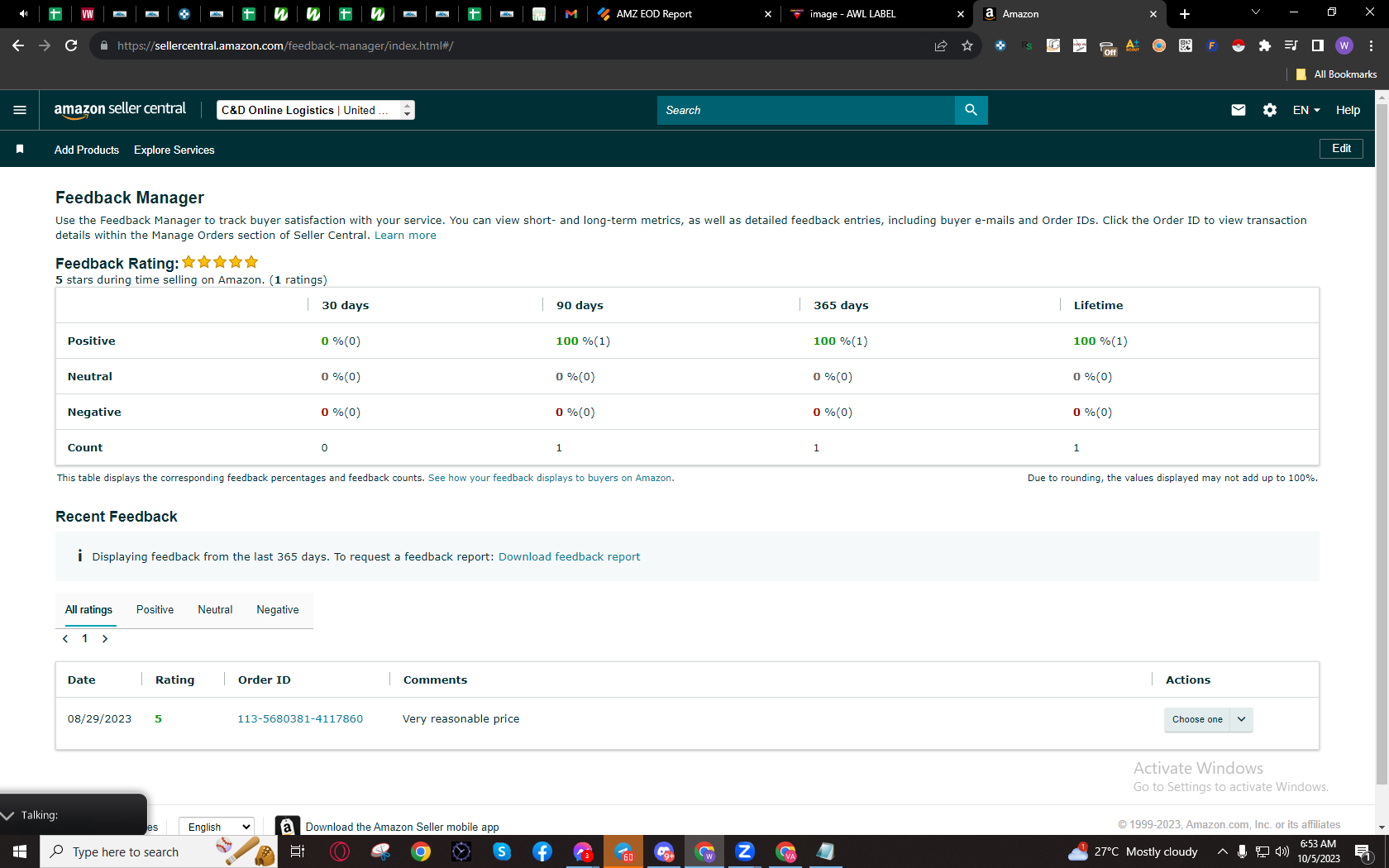Open All Bookmarks folder
Viewport: 1389px width, 868px height.
(1336, 74)
